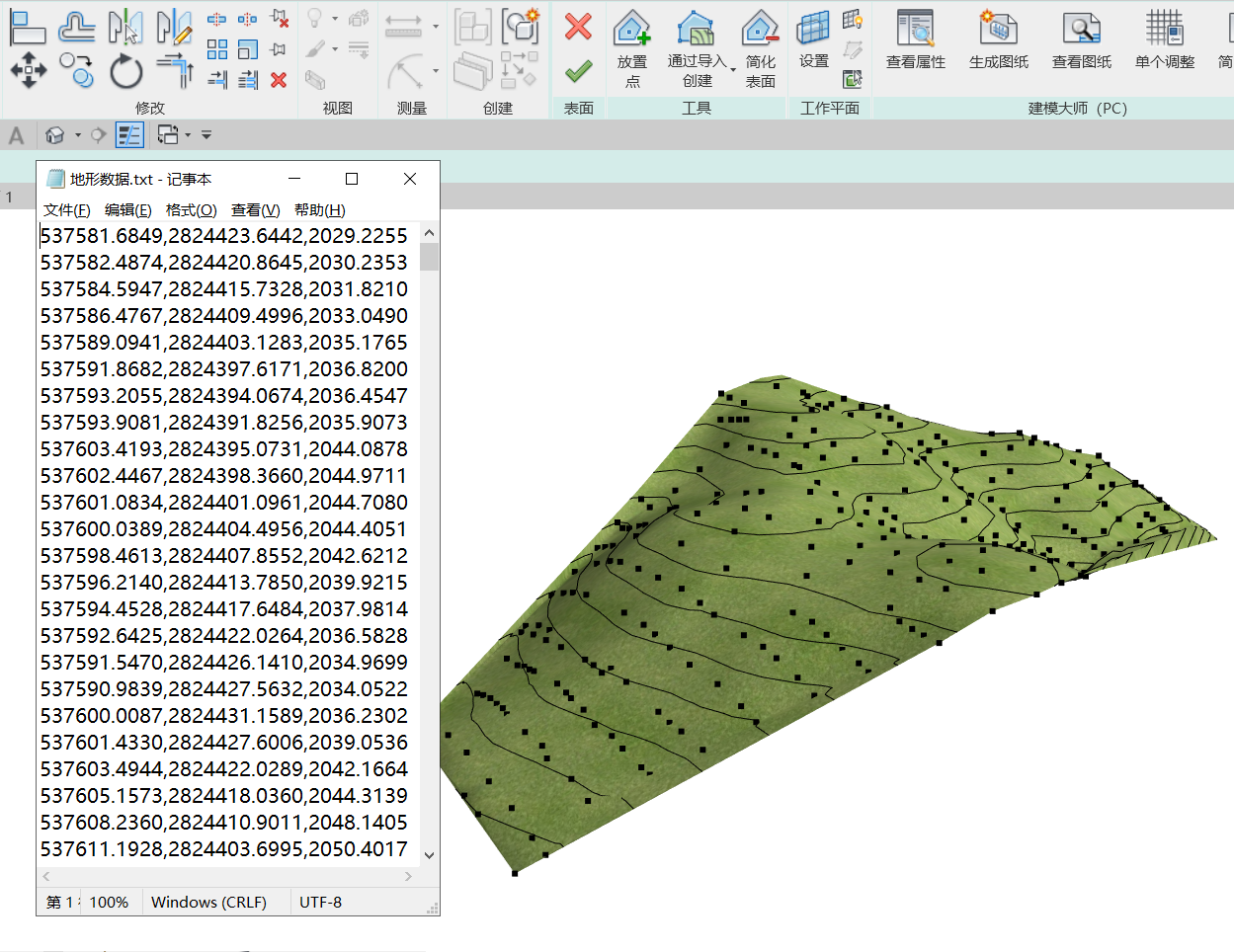
Task: Click the Aligned Dimension measure tool
Action: click(403, 27)
